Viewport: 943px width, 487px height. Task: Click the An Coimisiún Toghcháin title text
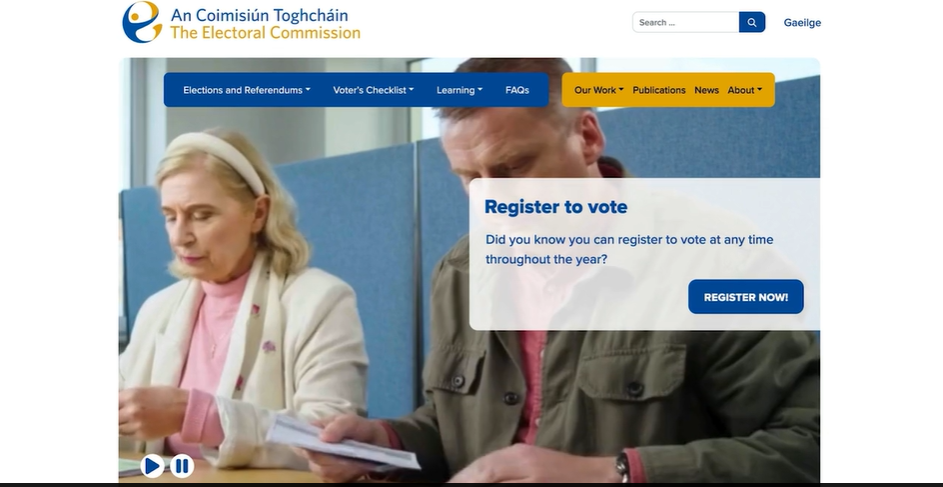[x=259, y=15]
